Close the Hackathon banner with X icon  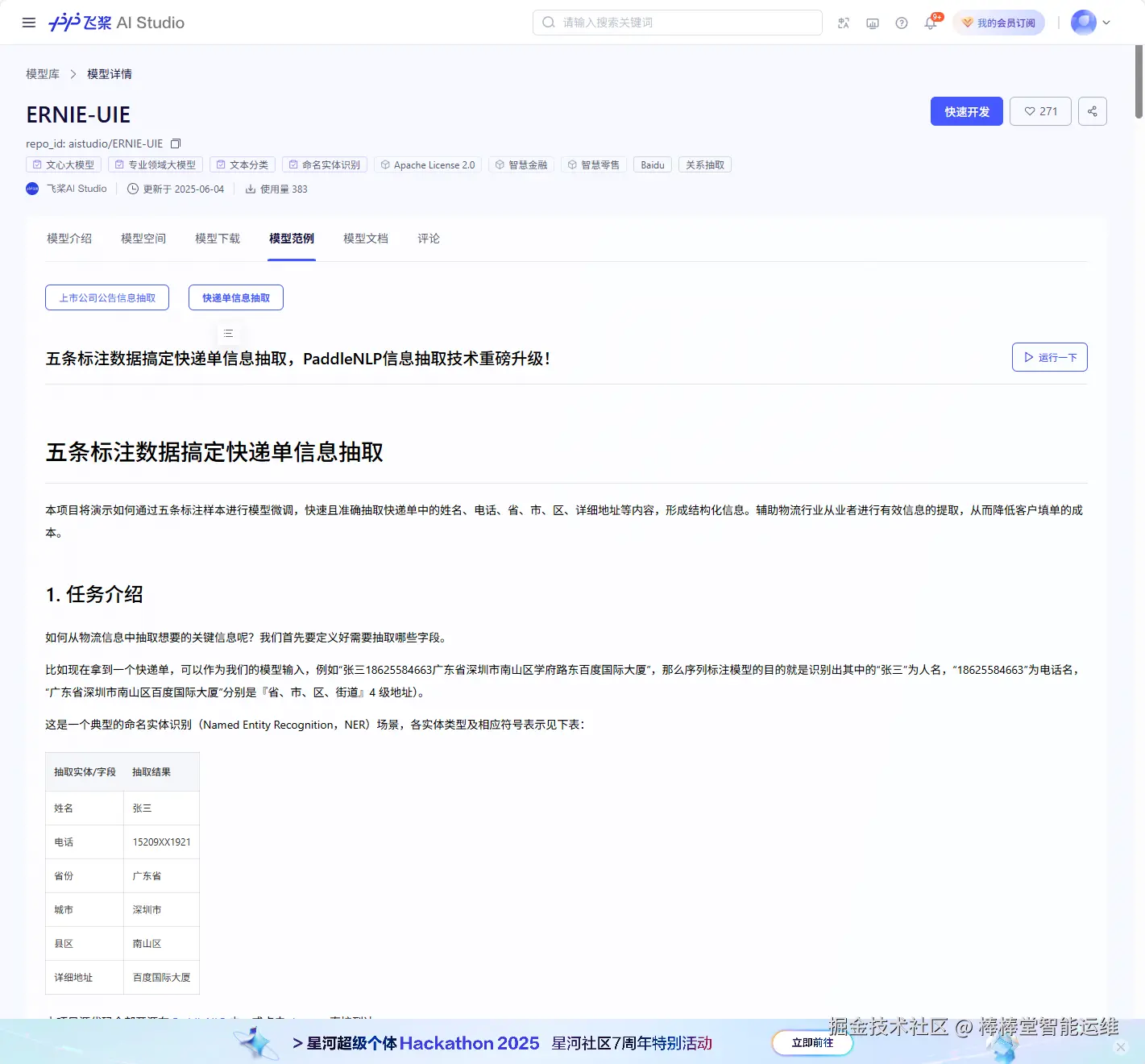[x=1120, y=1046]
